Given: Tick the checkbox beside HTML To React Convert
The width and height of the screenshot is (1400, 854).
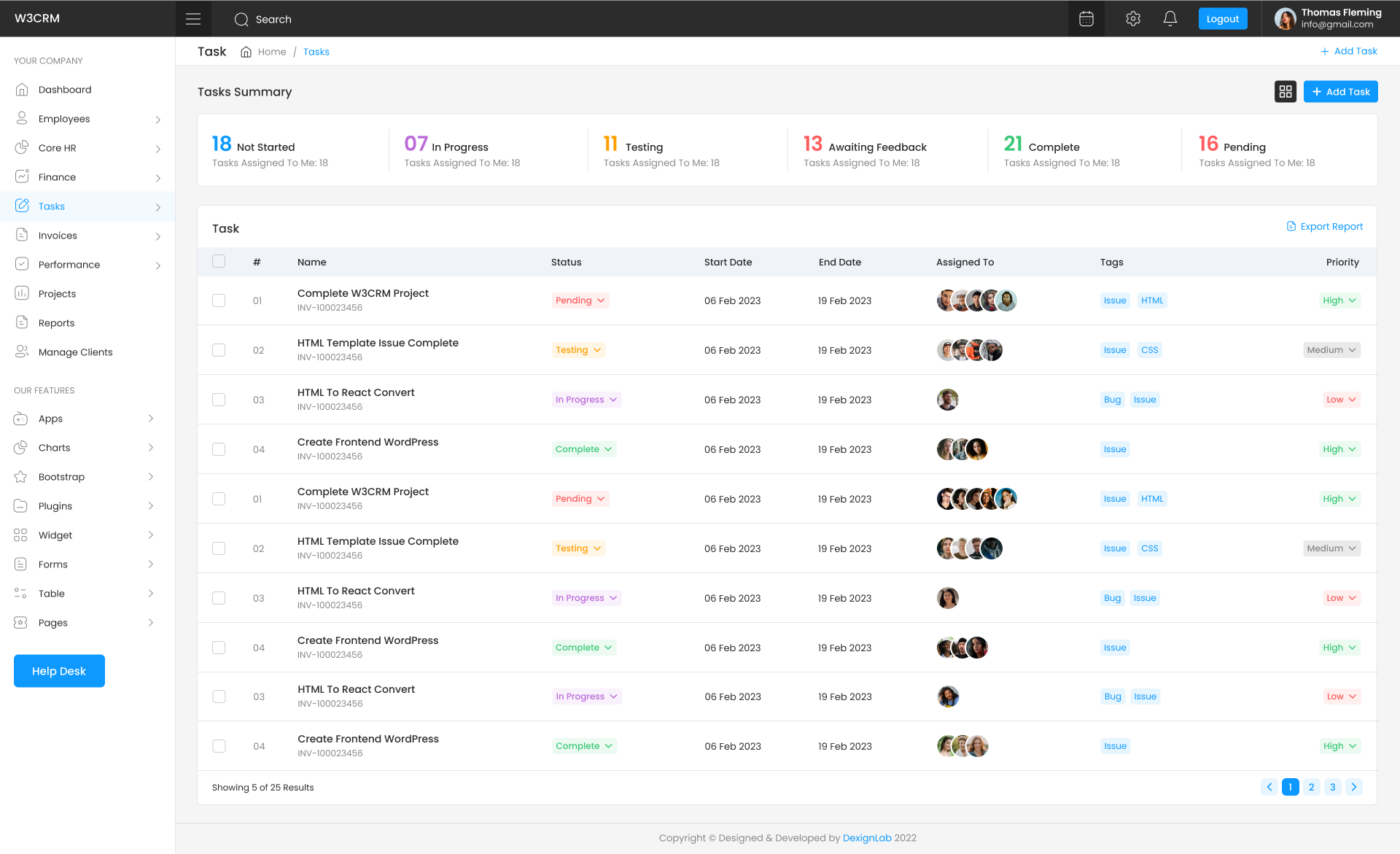Looking at the screenshot, I should pyautogui.click(x=219, y=400).
